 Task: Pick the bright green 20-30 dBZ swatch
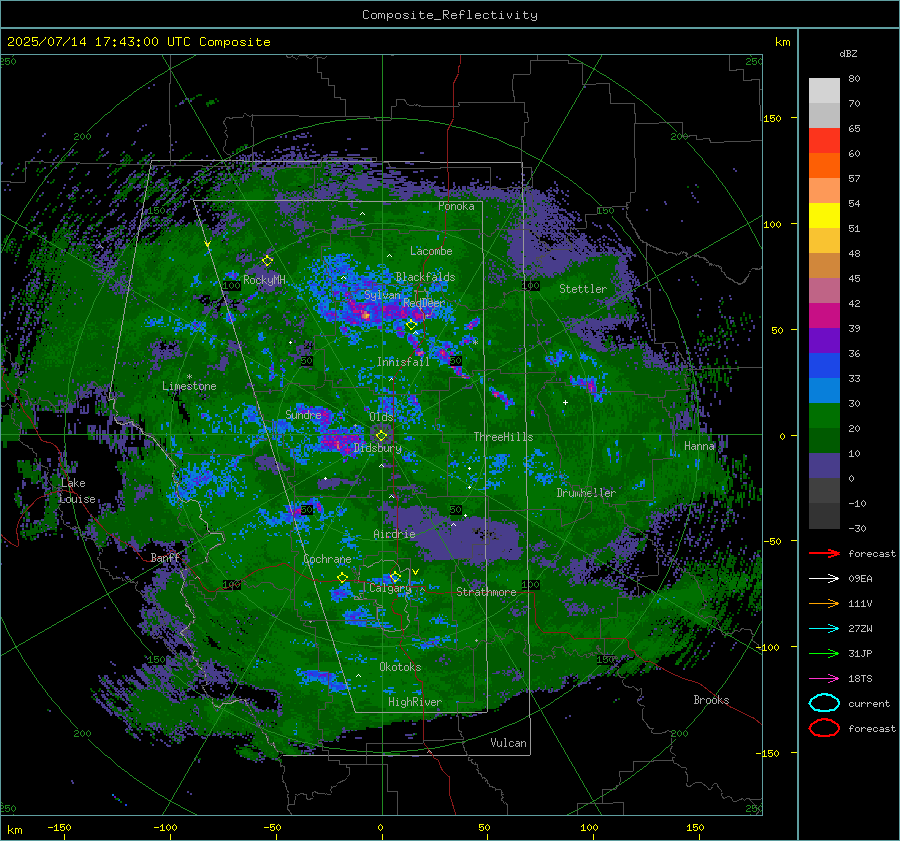[x=824, y=416]
